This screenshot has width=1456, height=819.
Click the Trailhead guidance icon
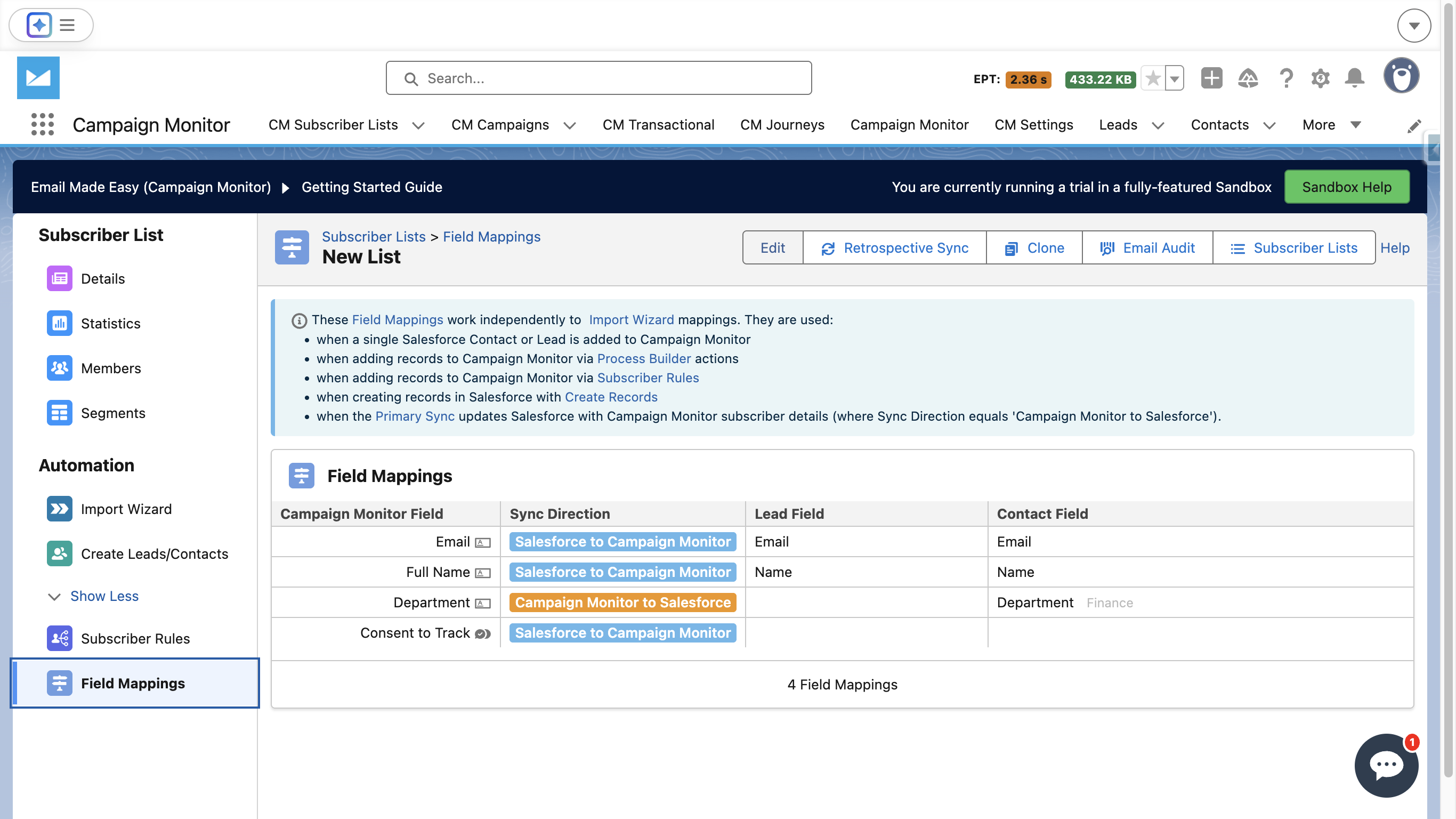1248,78
